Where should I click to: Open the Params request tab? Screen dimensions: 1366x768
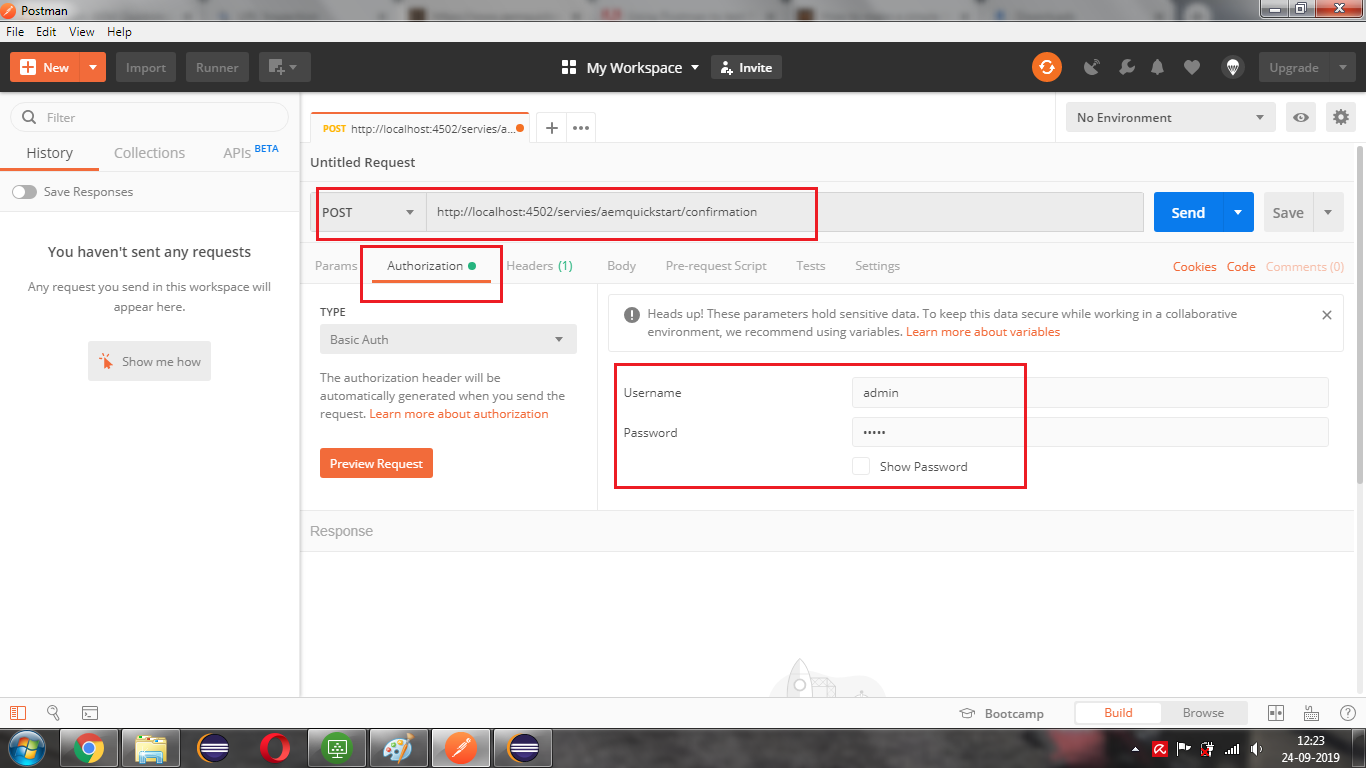click(x=336, y=266)
